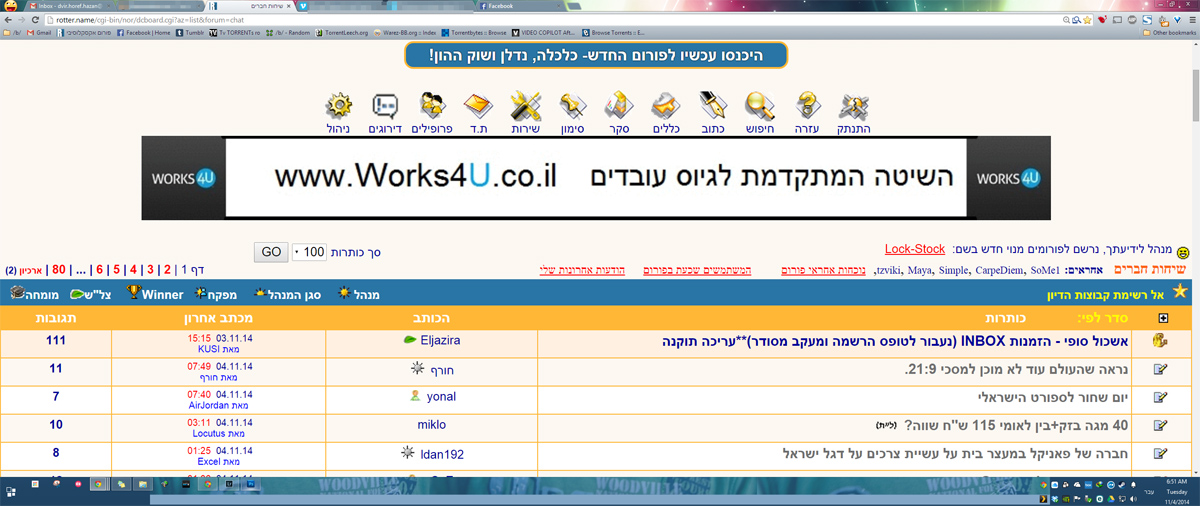
Task: Click the Ratings (דירוגים) speech-bubble icon
Action: click(386, 106)
